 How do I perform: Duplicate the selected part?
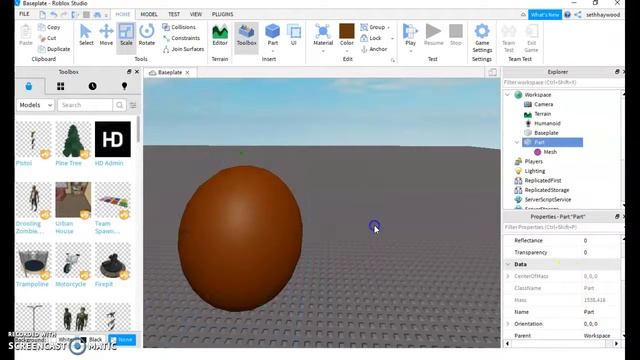tap(54, 49)
